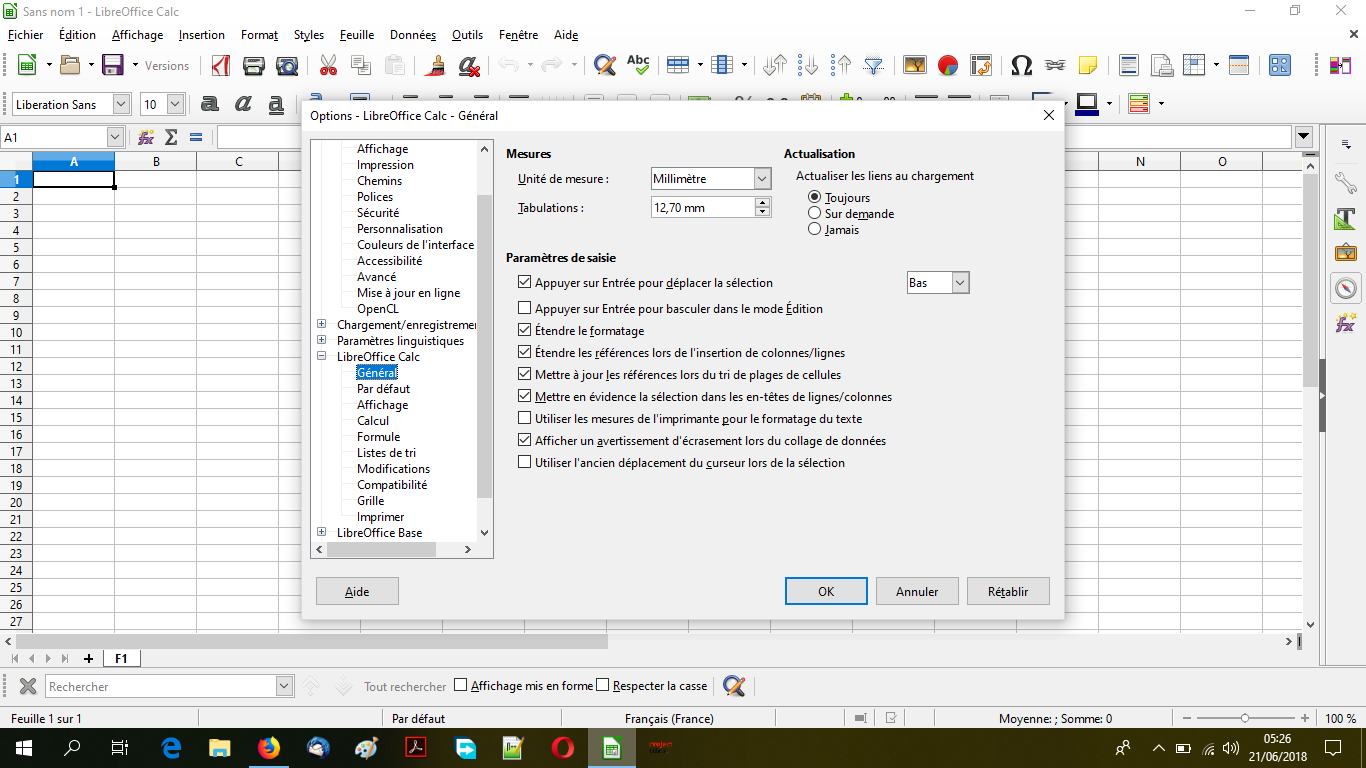Open the sidebar Navigator compass icon
This screenshot has height=768, width=1366.
(1346, 288)
